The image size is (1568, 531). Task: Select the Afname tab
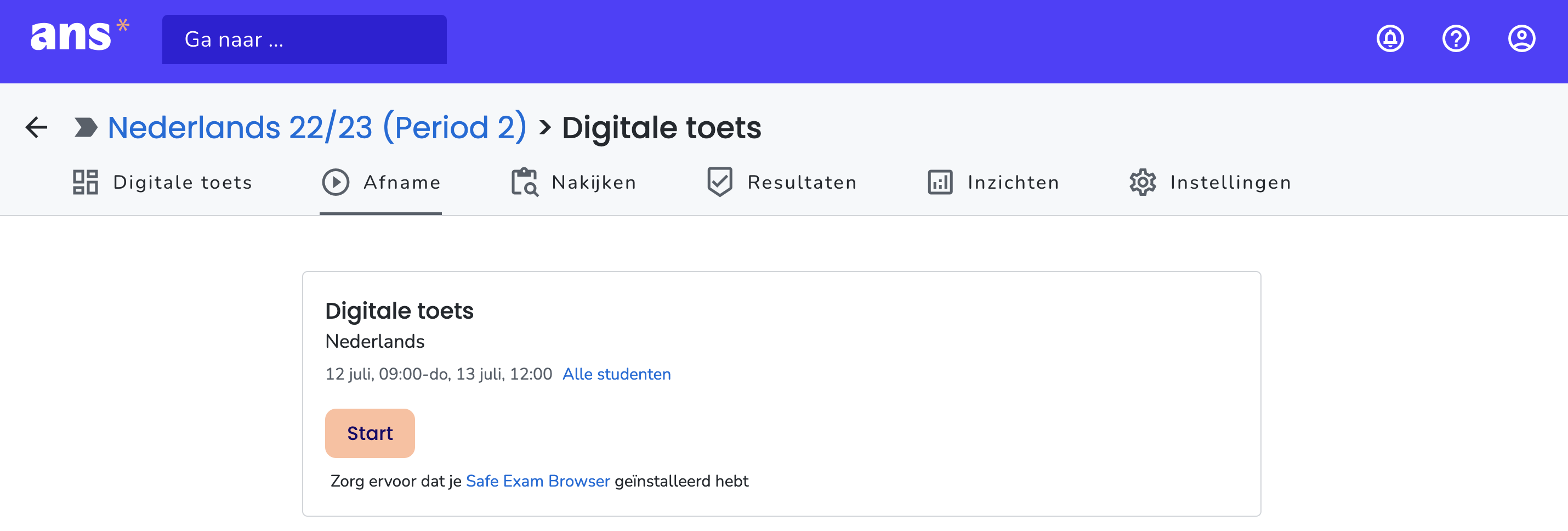click(381, 182)
